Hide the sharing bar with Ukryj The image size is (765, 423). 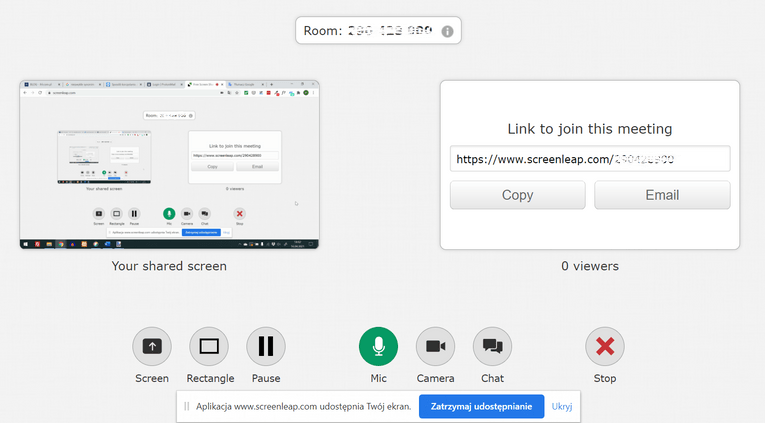click(x=562, y=407)
